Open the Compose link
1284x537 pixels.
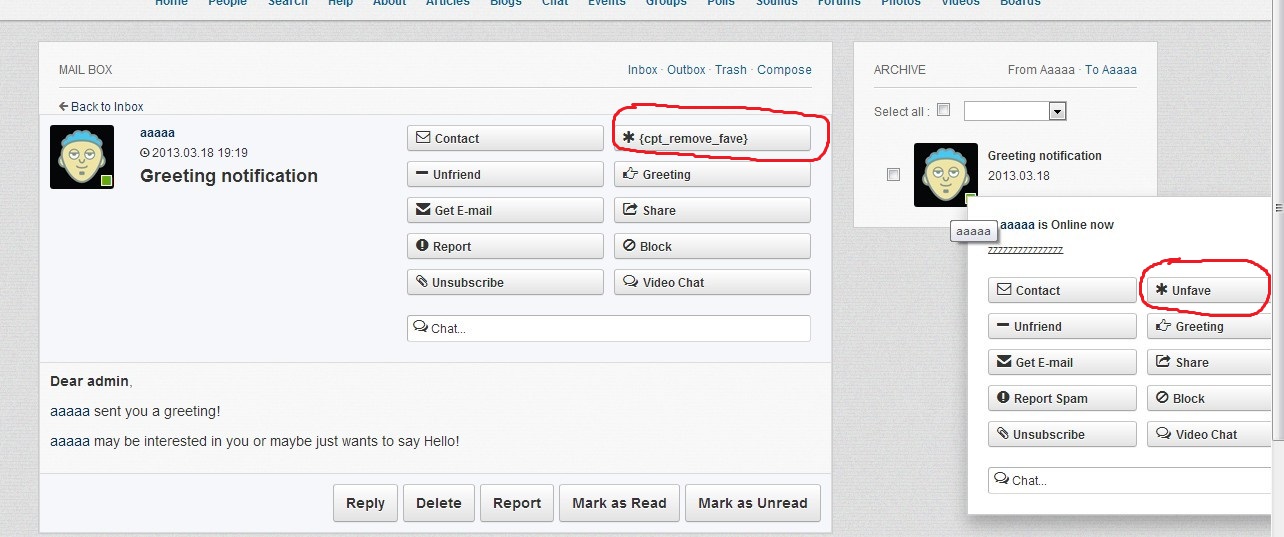[x=784, y=70]
